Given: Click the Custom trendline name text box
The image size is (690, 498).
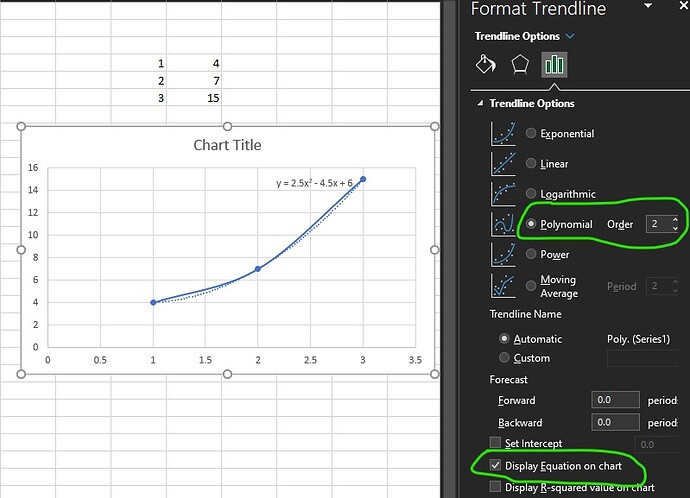Looking at the screenshot, I should tap(642, 358).
